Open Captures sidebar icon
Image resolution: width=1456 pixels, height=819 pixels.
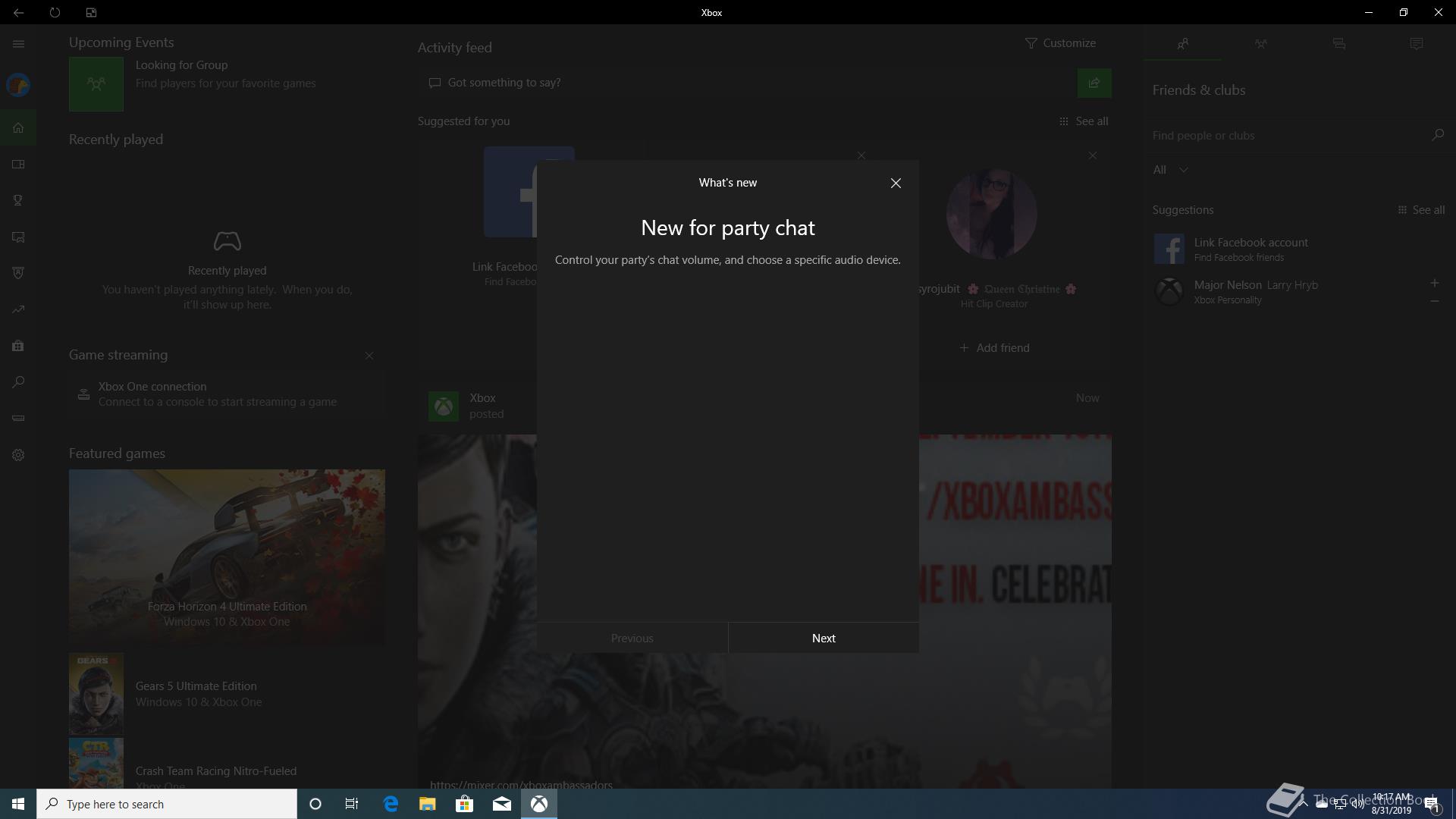[18, 237]
